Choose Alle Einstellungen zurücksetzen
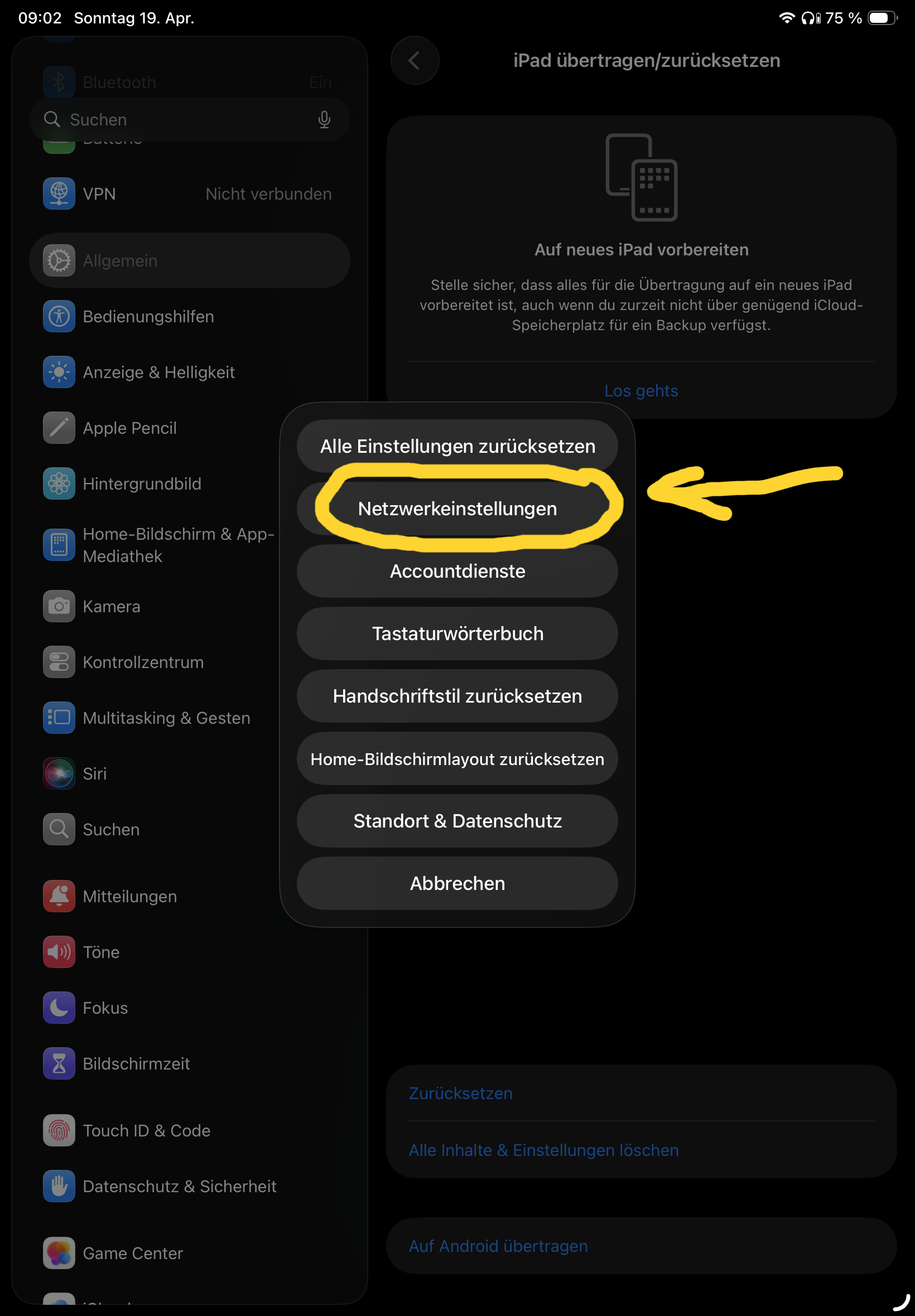This screenshot has width=915, height=1316. [x=457, y=446]
